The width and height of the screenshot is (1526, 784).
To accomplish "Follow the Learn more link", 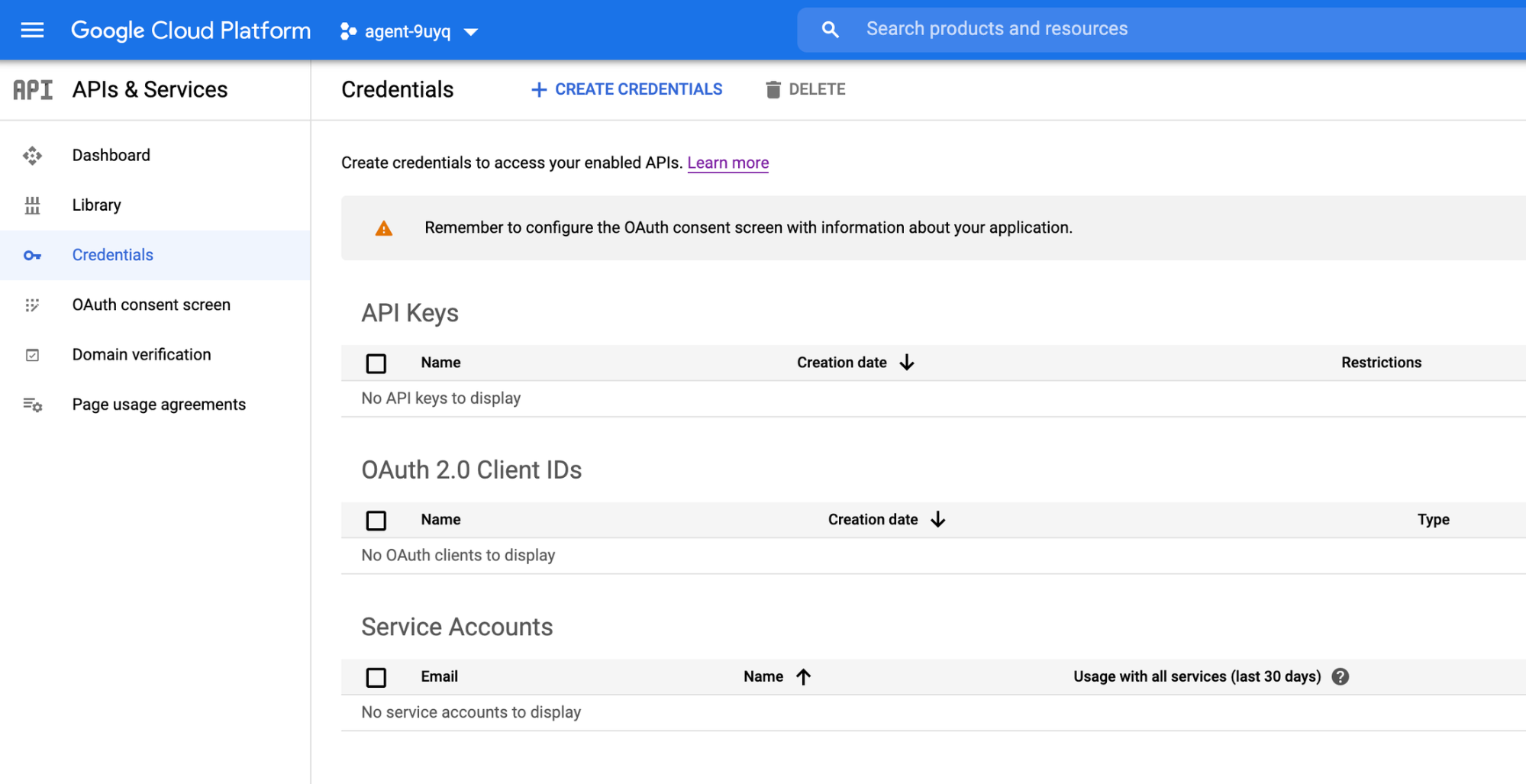I will point(728,163).
